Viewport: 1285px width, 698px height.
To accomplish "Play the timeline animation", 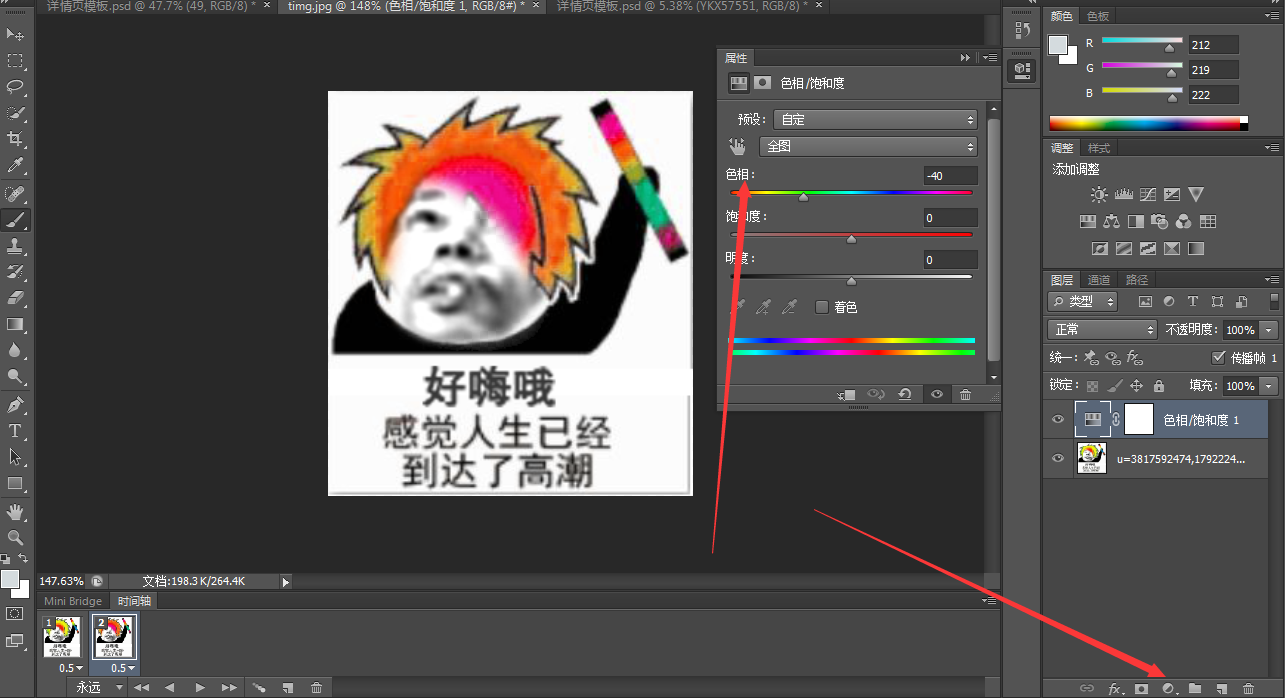I will (200, 688).
